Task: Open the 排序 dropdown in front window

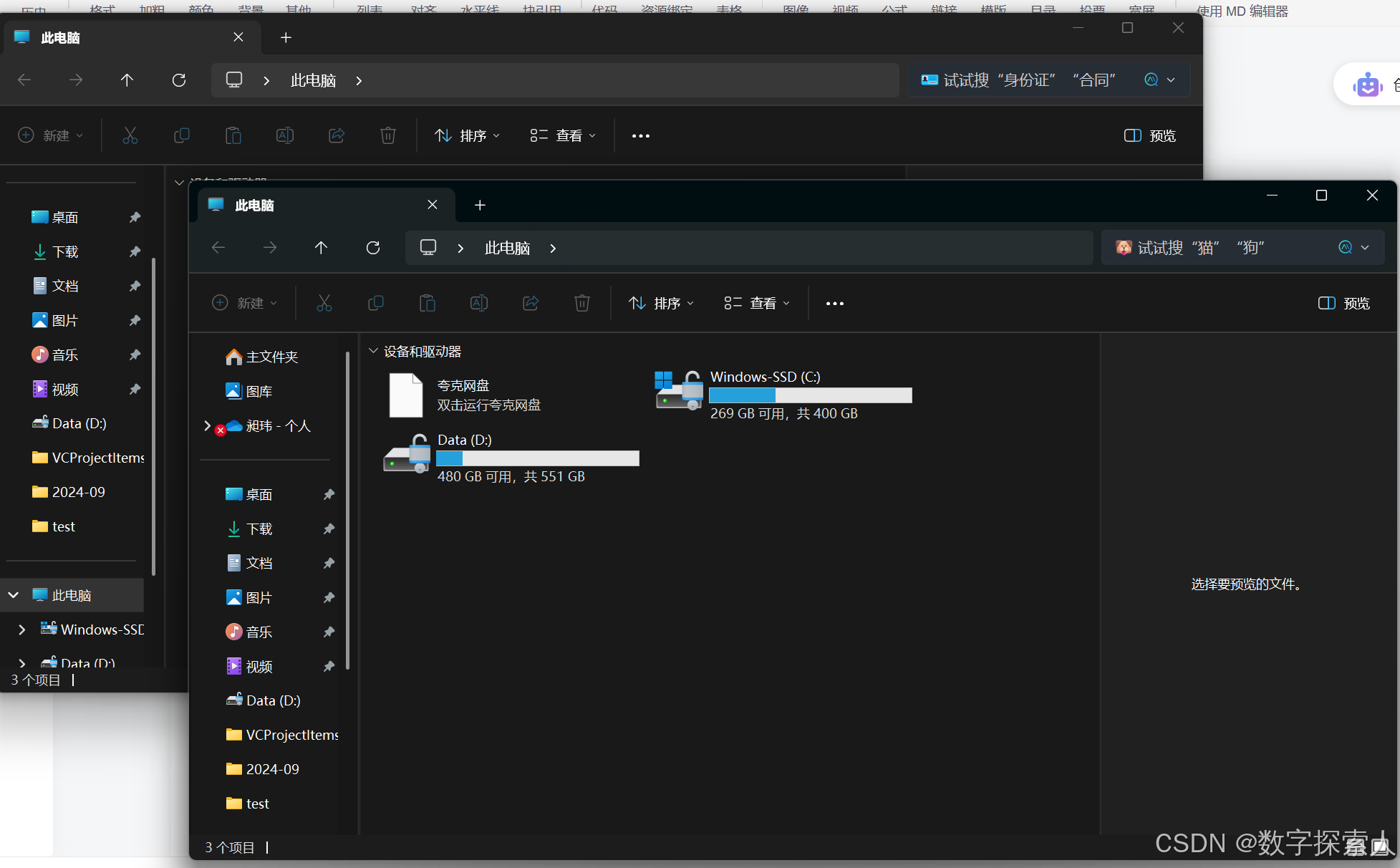Action: click(x=661, y=303)
